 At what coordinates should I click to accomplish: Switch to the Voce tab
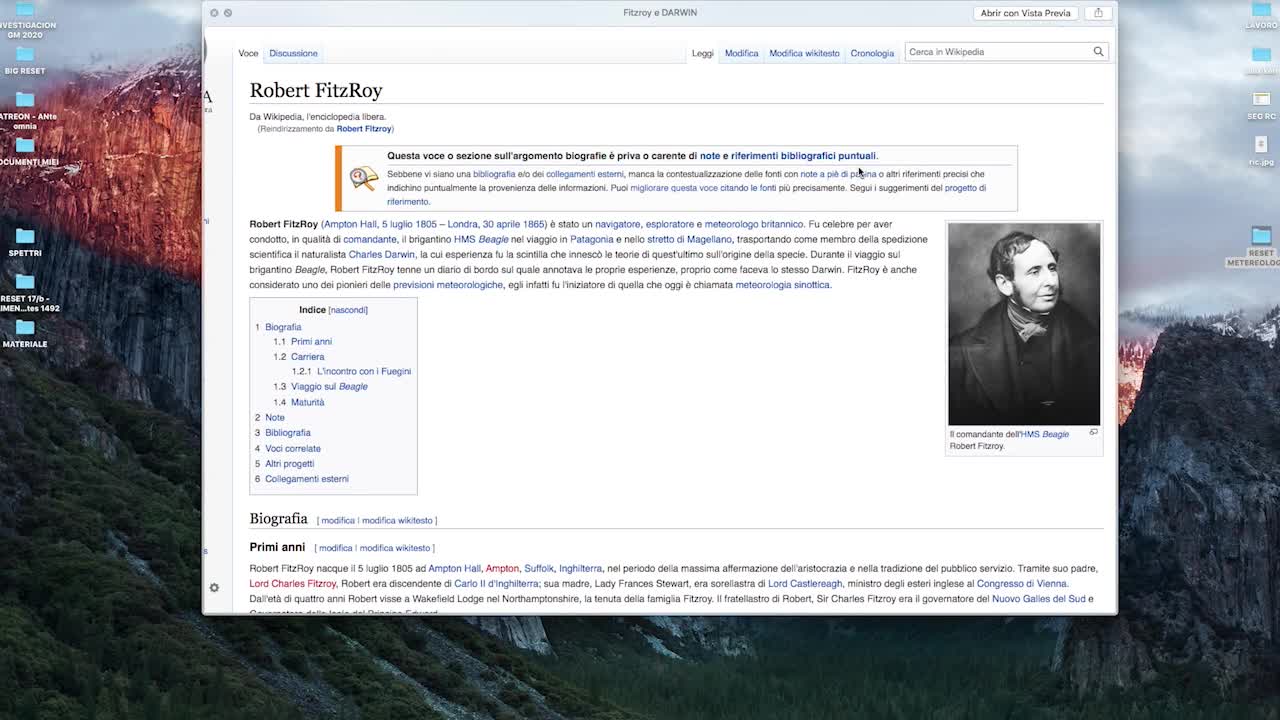pyautogui.click(x=248, y=53)
